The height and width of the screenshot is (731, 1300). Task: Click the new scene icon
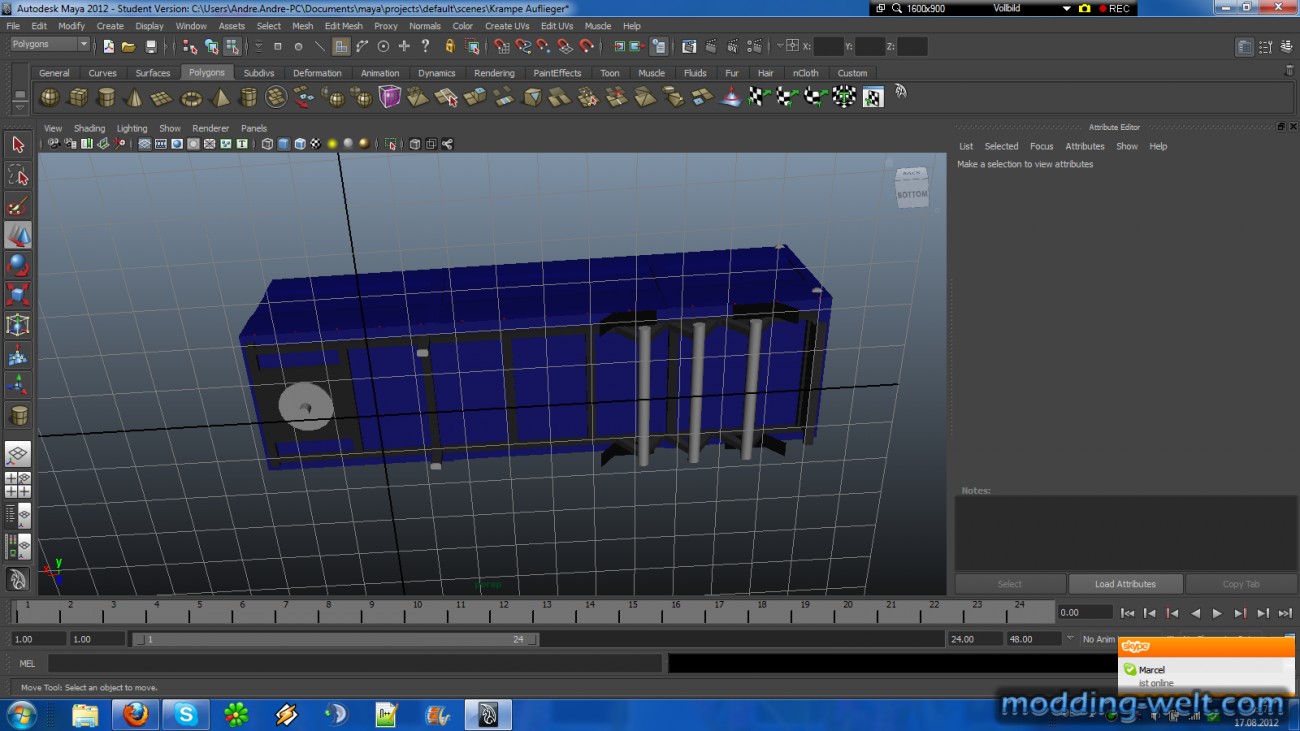click(108, 46)
